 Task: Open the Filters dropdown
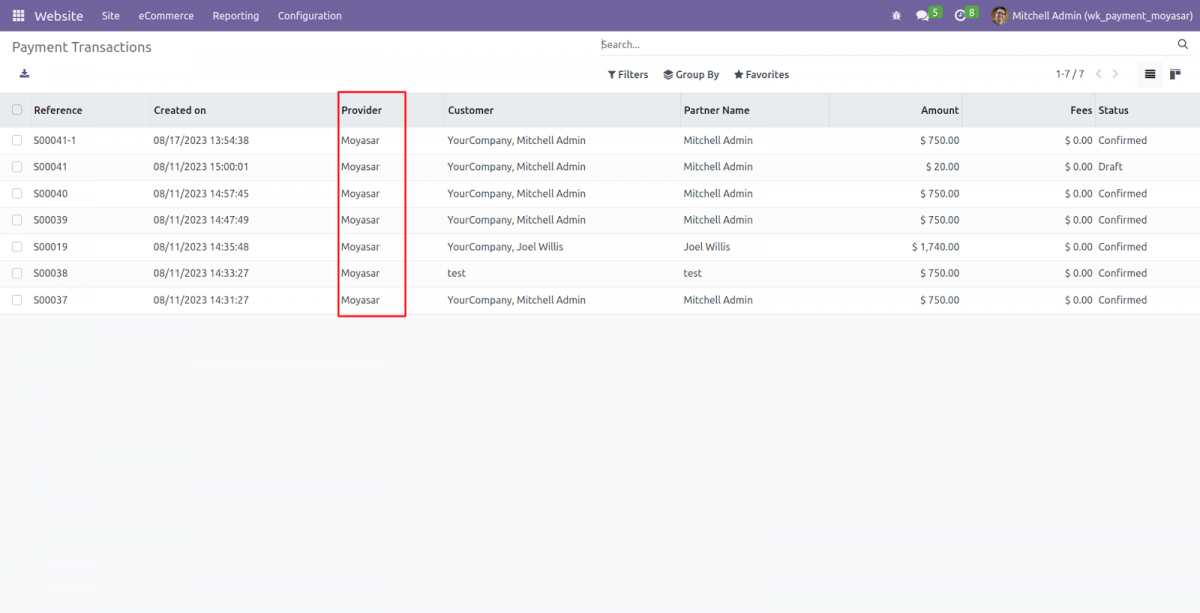click(x=628, y=75)
